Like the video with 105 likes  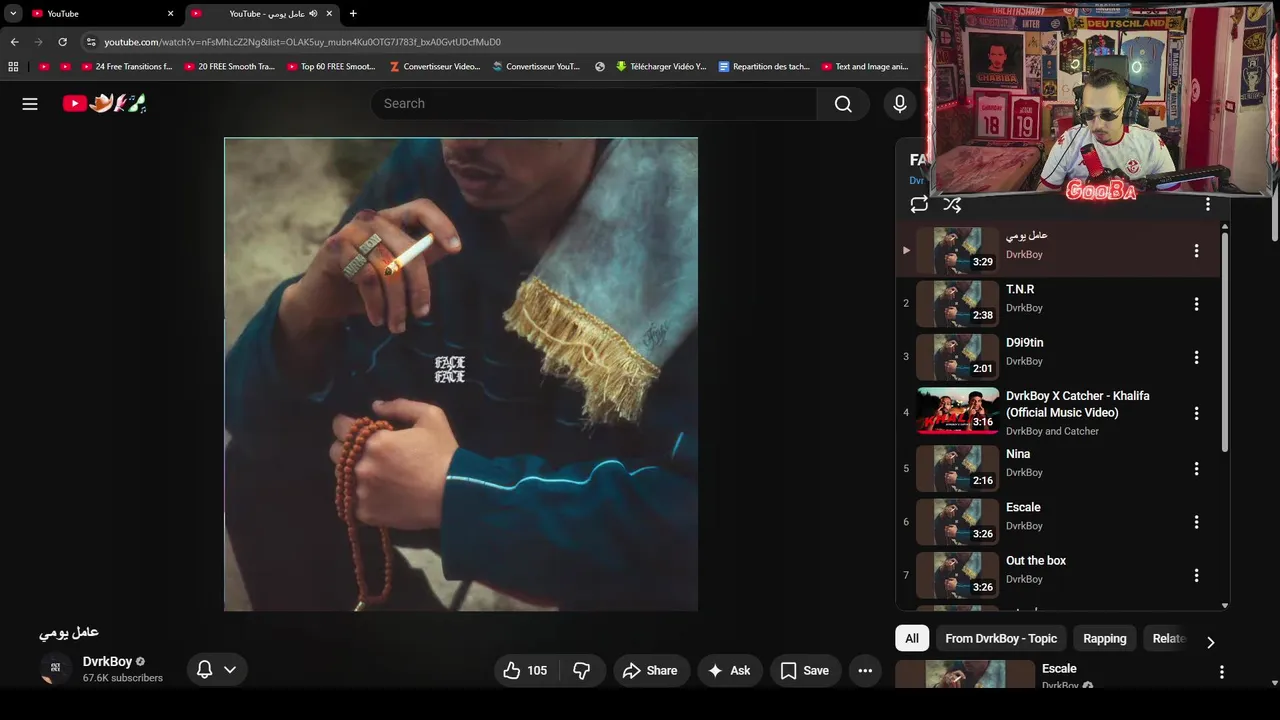coord(526,671)
